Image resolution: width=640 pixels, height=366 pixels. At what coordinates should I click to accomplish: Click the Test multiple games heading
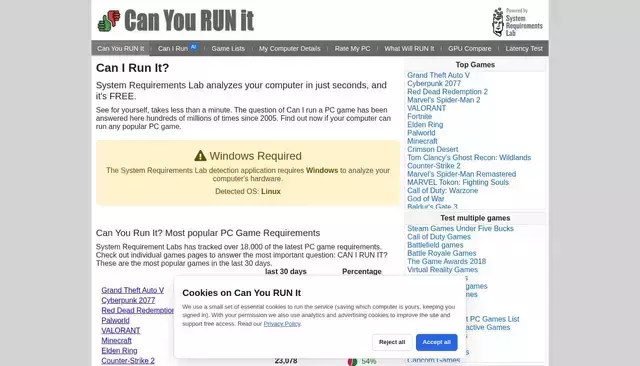coord(475,218)
